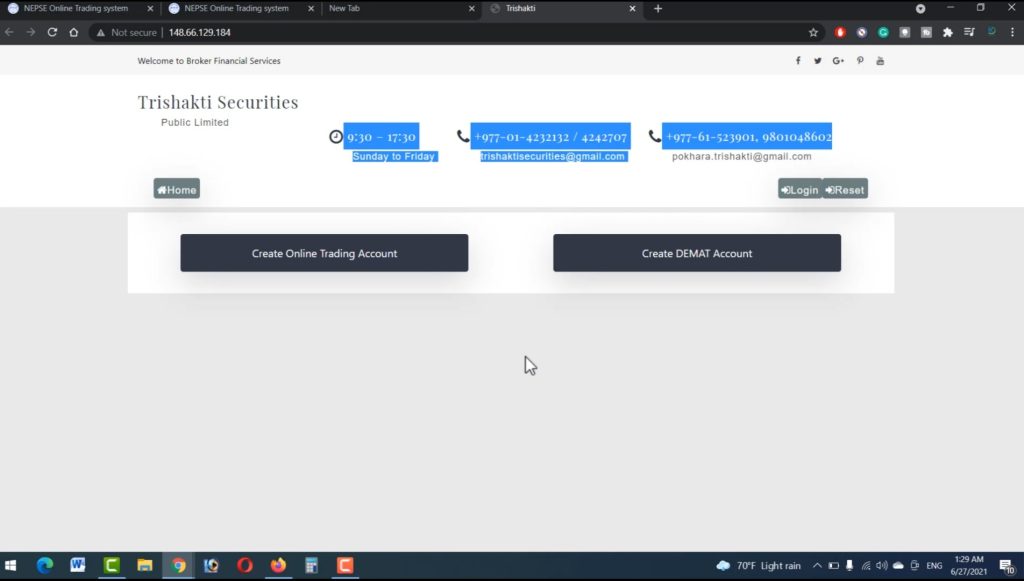Open Calculator from taskbar

click(x=312, y=565)
